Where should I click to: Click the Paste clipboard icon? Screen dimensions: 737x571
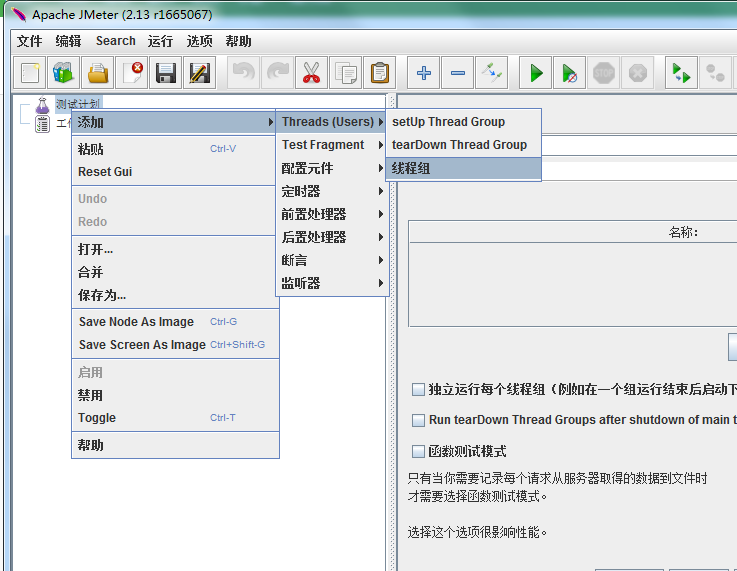[x=379, y=73]
